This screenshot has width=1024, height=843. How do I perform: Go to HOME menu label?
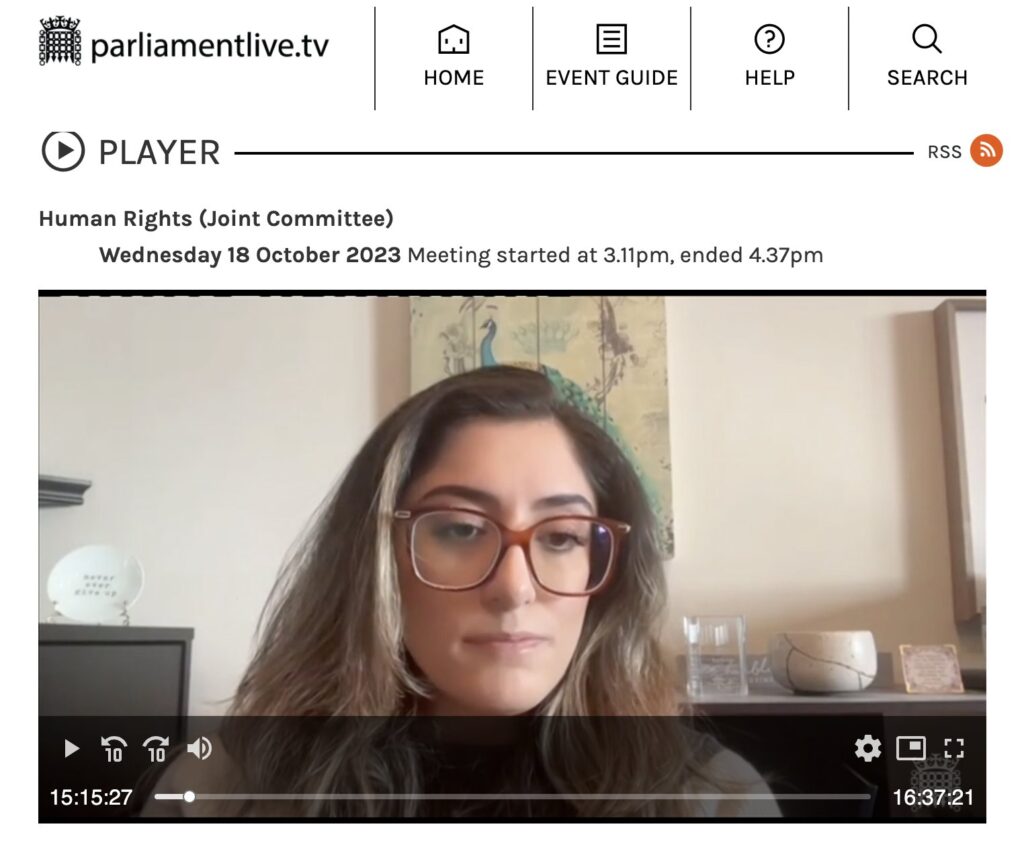click(454, 78)
